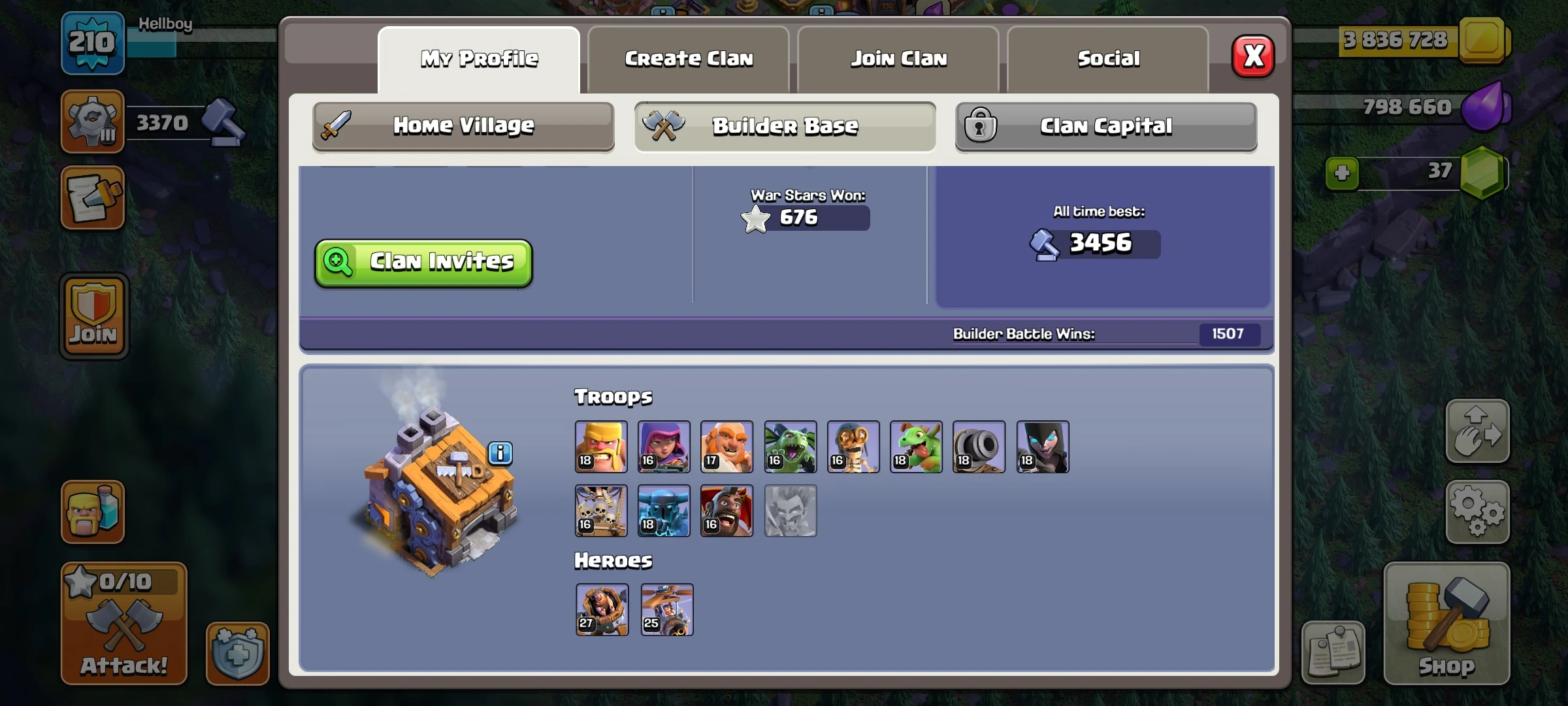Open the Builder Hall info icon

click(500, 453)
